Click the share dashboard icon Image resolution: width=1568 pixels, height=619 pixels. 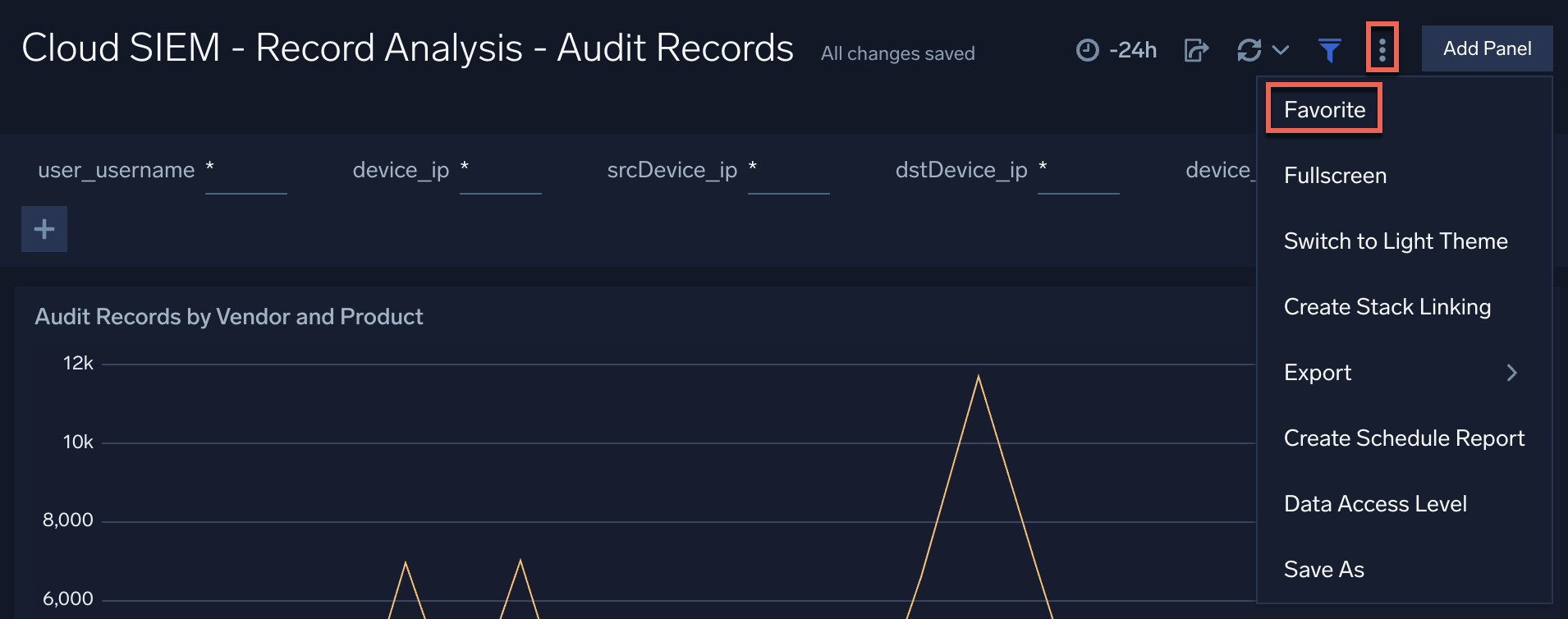point(1196,50)
